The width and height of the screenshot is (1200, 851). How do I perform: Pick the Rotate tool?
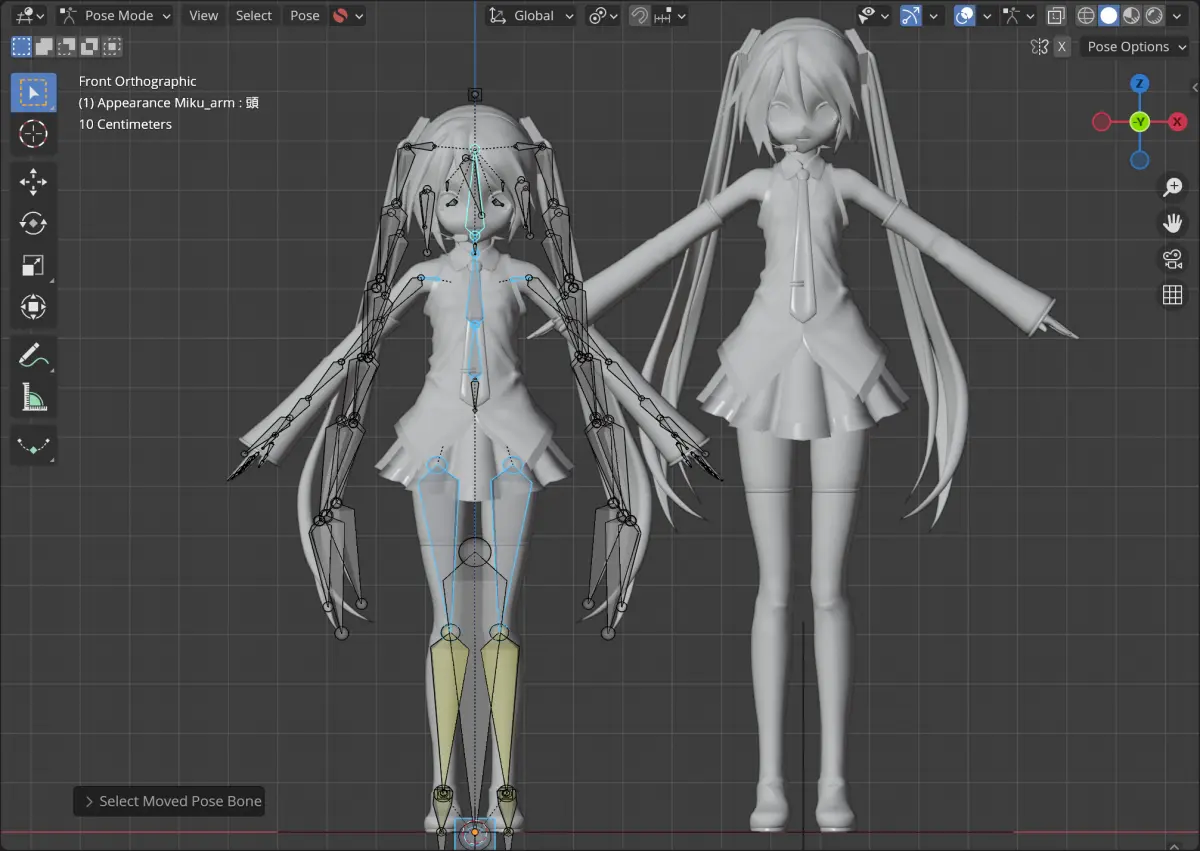[x=33, y=223]
